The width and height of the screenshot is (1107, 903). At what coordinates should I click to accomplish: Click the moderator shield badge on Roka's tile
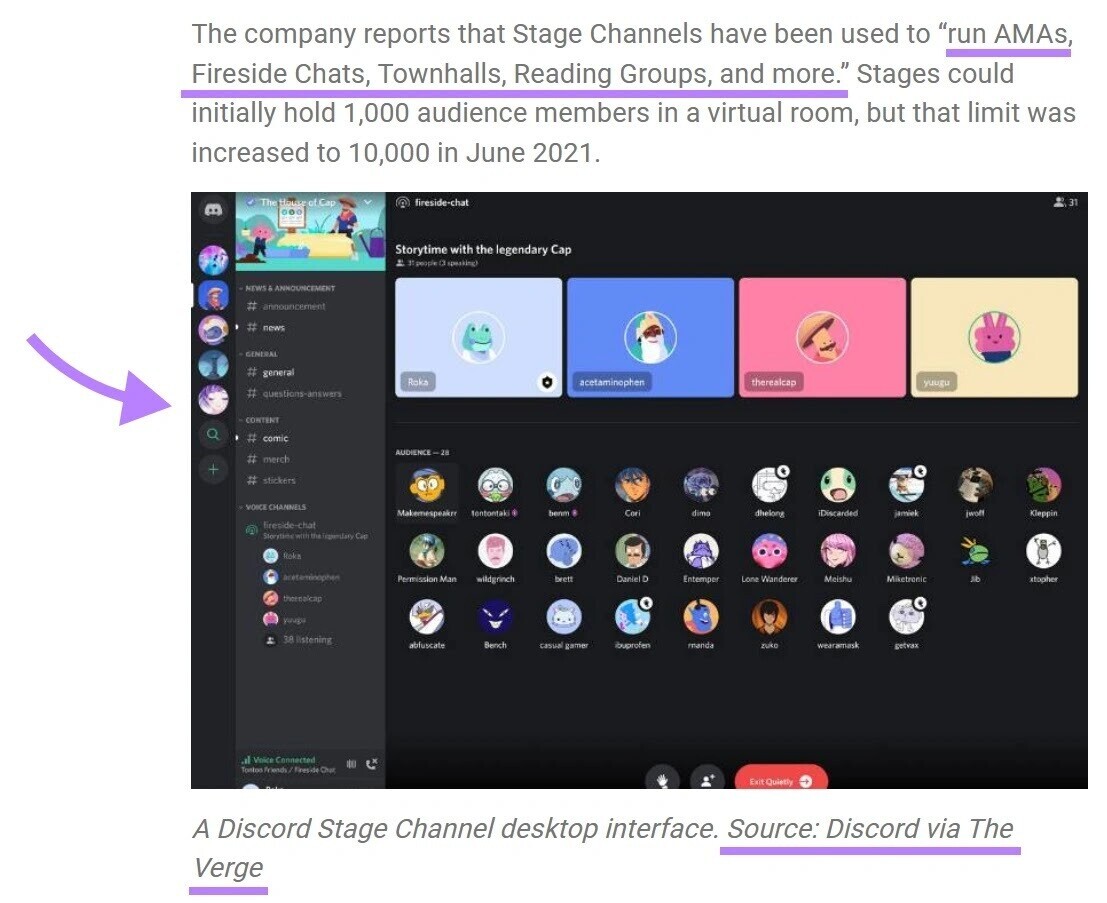546,382
